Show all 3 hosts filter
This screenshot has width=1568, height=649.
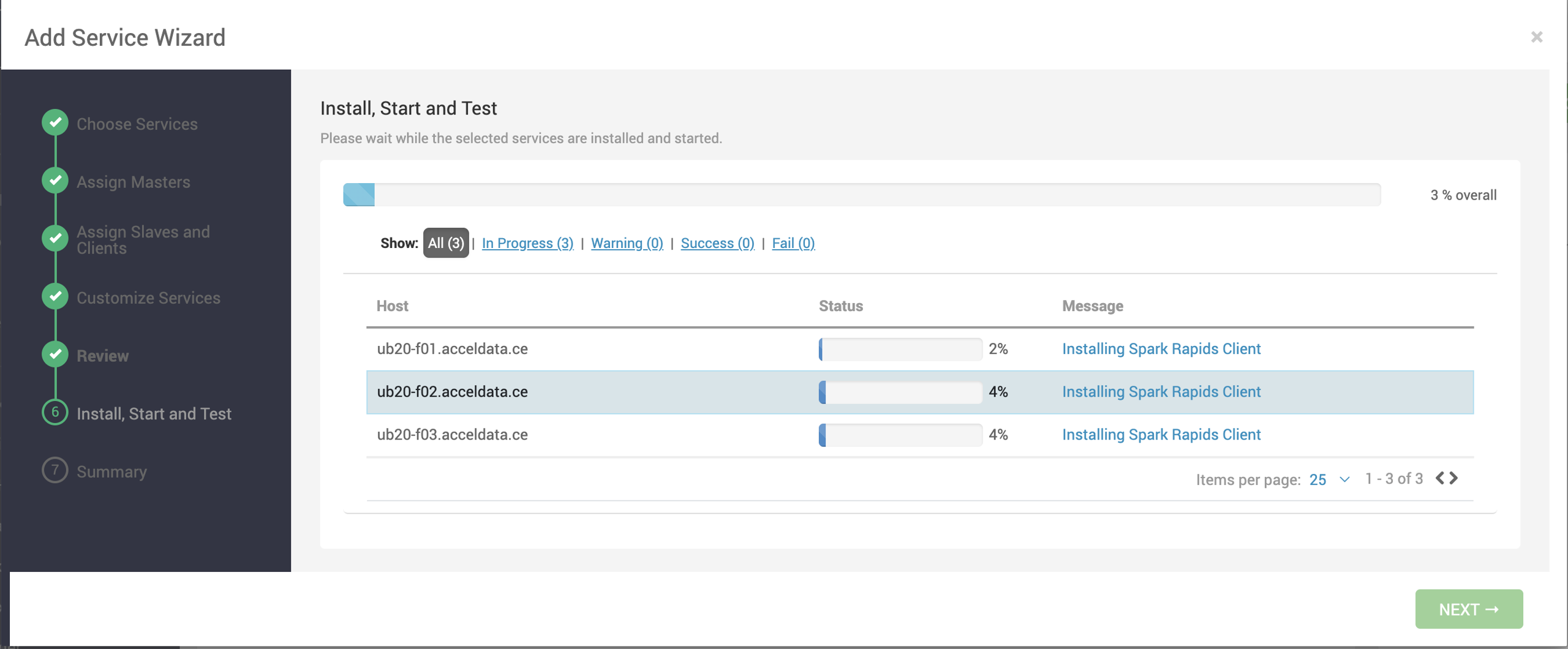coord(445,243)
